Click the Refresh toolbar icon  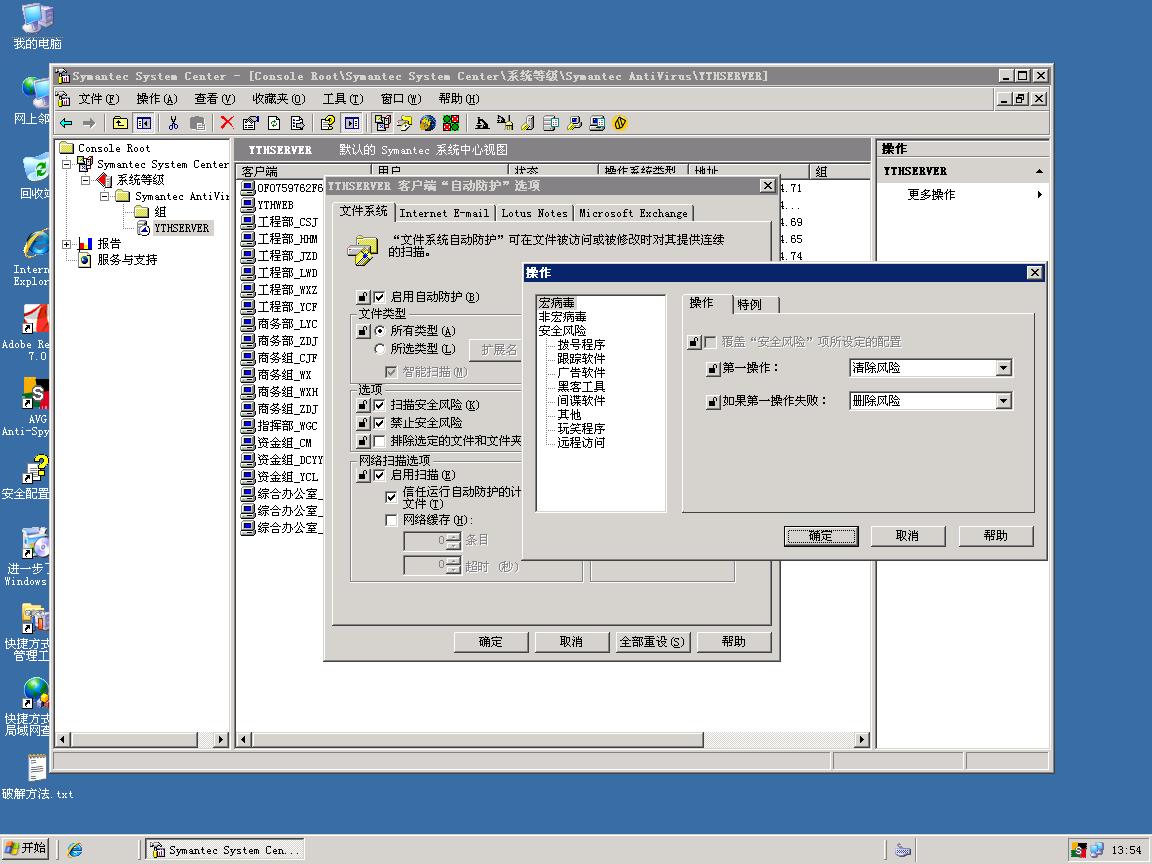click(274, 123)
